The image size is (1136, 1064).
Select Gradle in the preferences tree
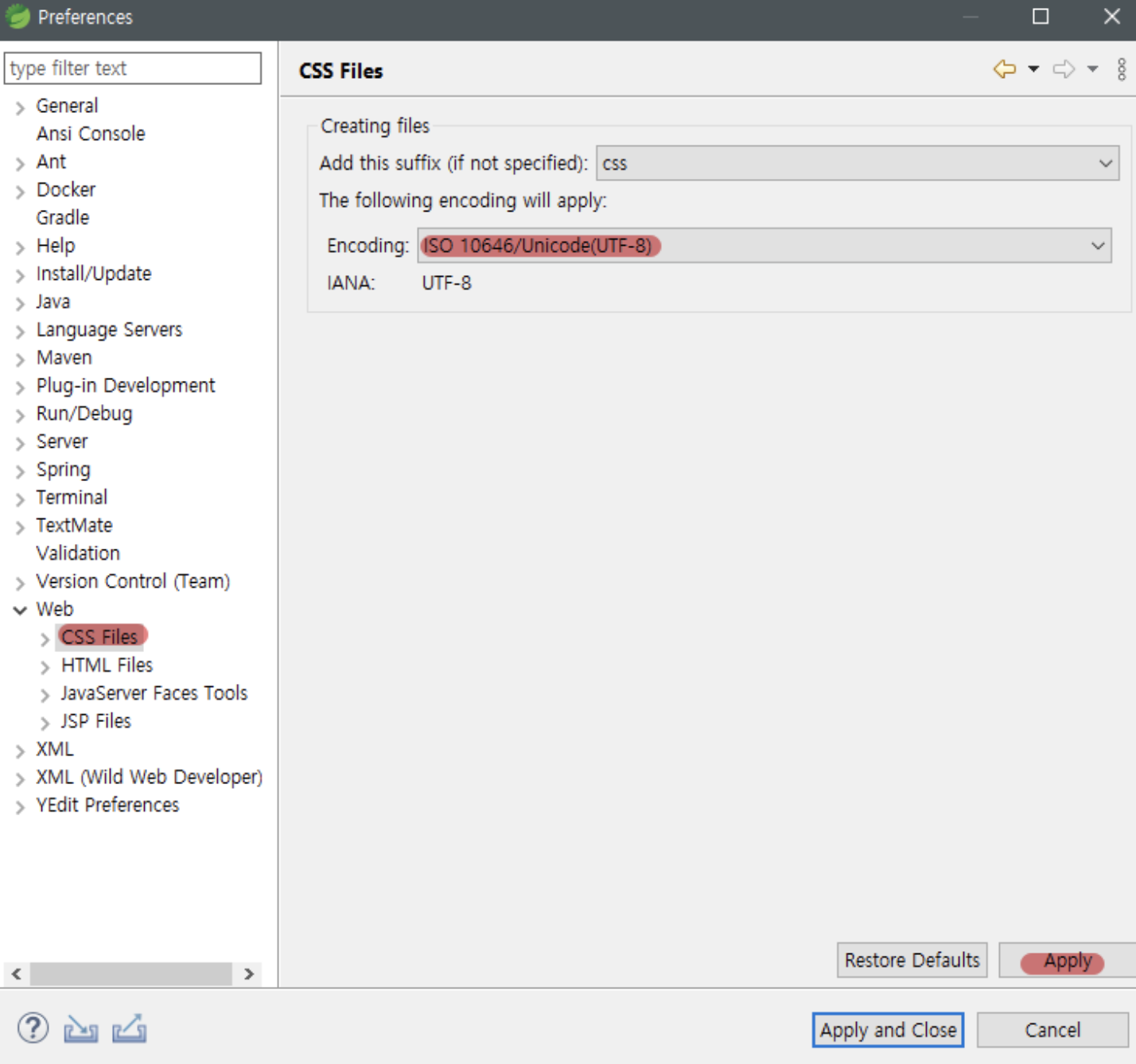pyautogui.click(x=63, y=217)
